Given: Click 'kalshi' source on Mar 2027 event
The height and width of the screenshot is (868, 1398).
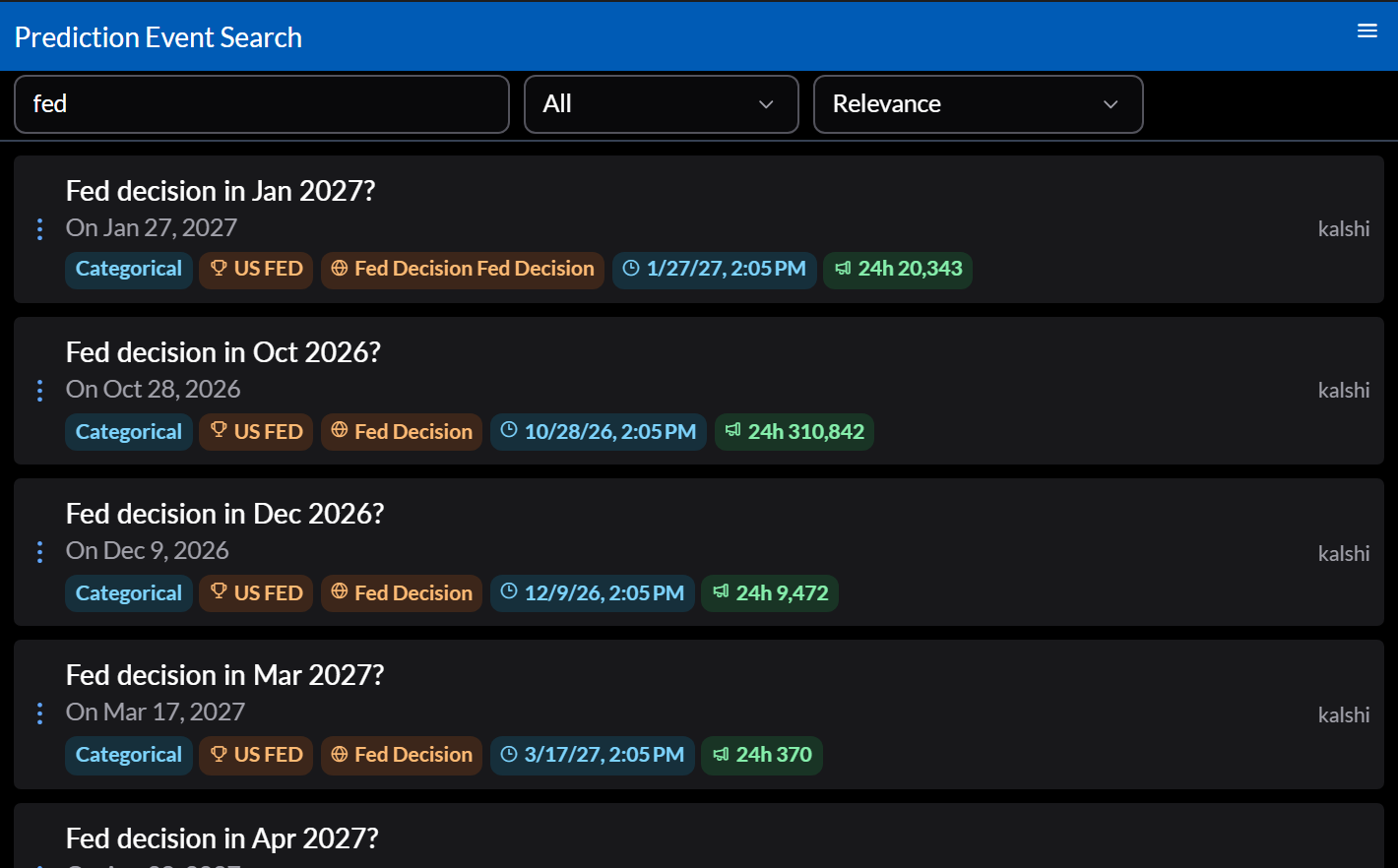Looking at the screenshot, I should (x=1344, y=715).
